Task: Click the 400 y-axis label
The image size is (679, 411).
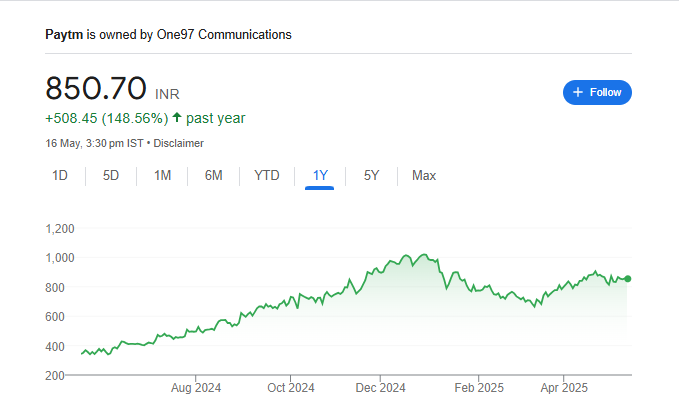Action: (55, 346)
